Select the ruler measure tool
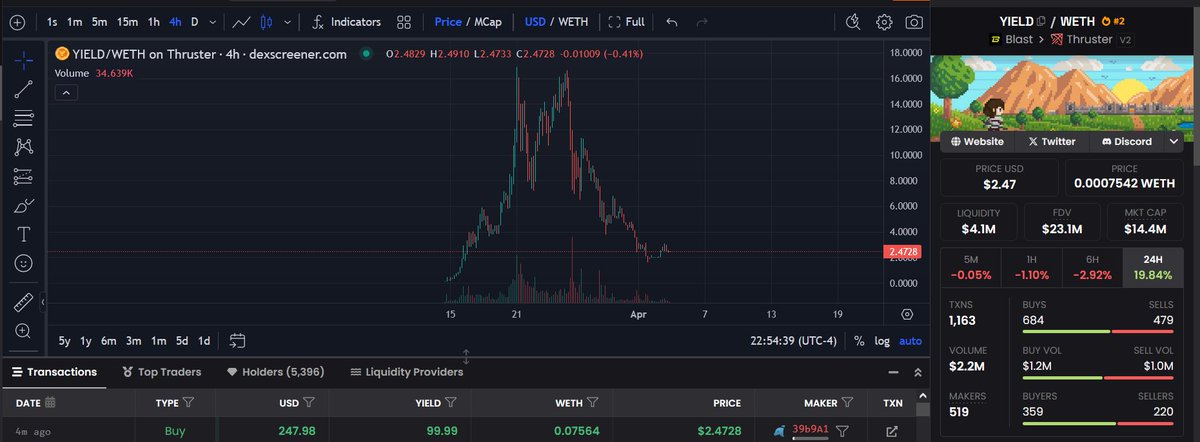1200x442 pixels. tap(24, 301)
